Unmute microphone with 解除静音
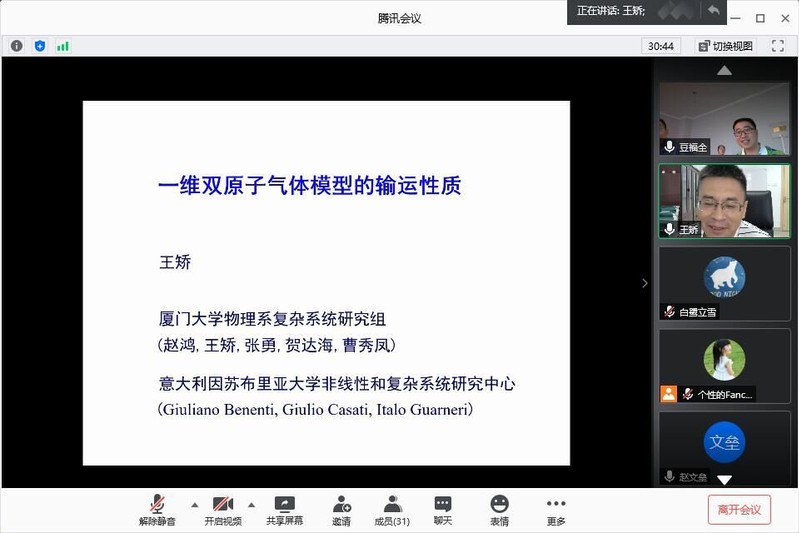799x533 pixels. (157, 510)
